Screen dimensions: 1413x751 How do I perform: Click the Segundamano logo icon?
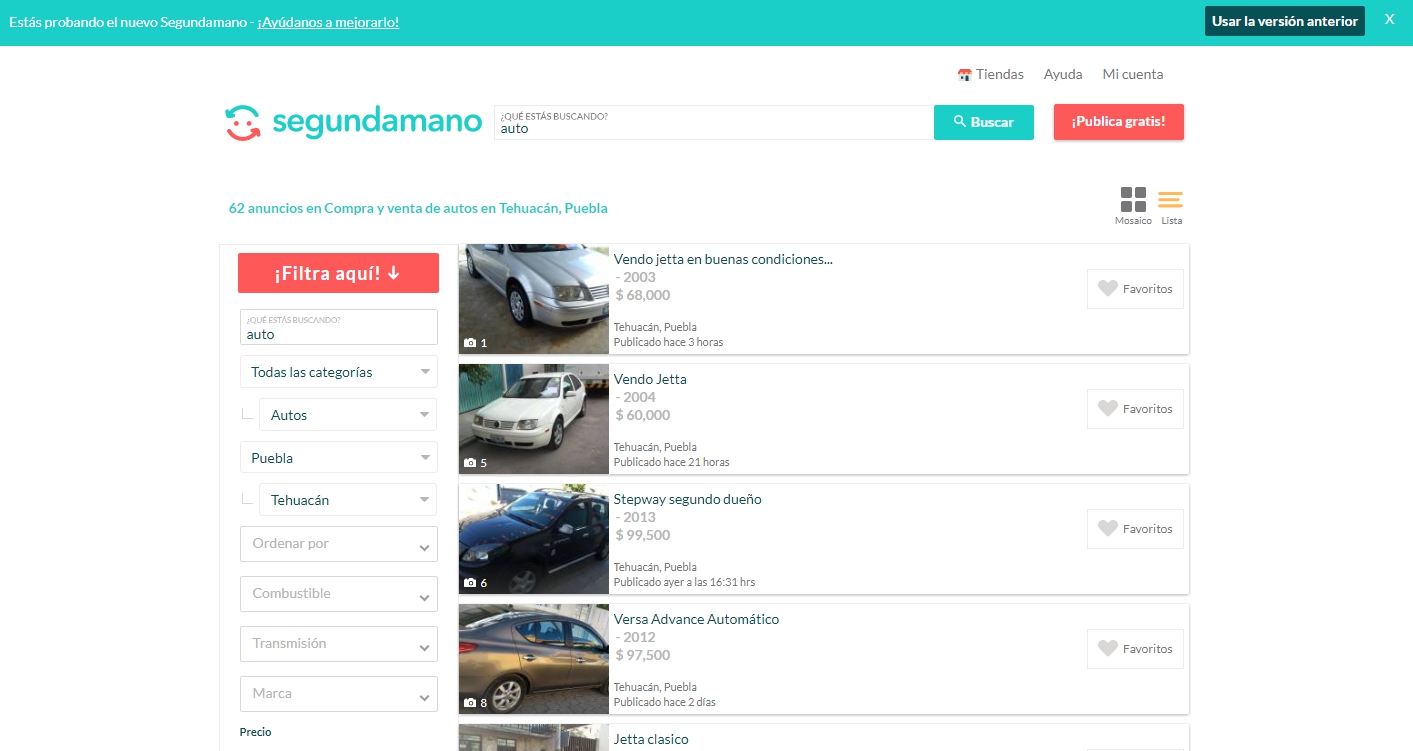click(243, 123)
